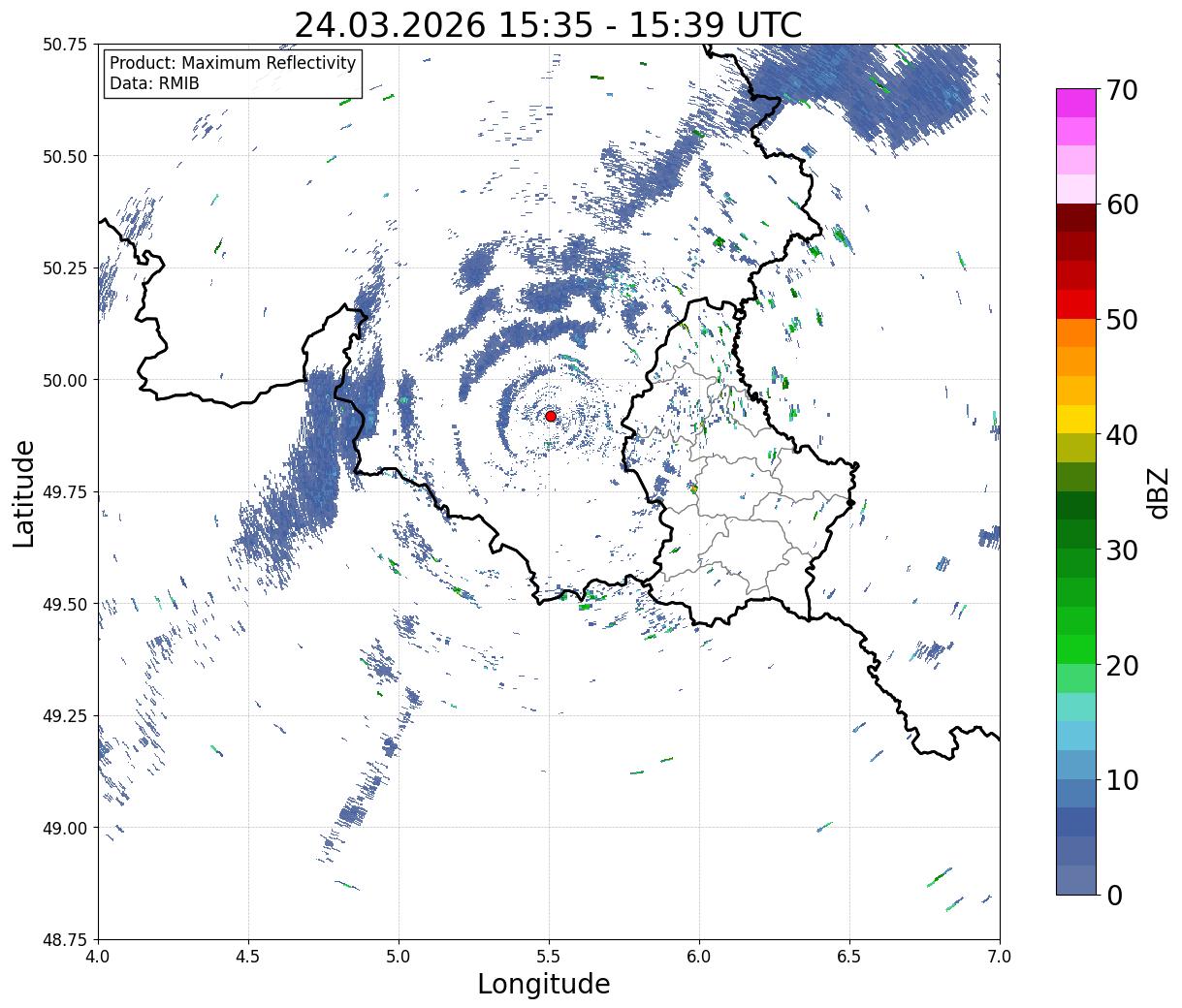Click the colorbar tick label 50
This screenshot has height=1008, width=1182.
pyautogui.click(x=1123, y=320)
